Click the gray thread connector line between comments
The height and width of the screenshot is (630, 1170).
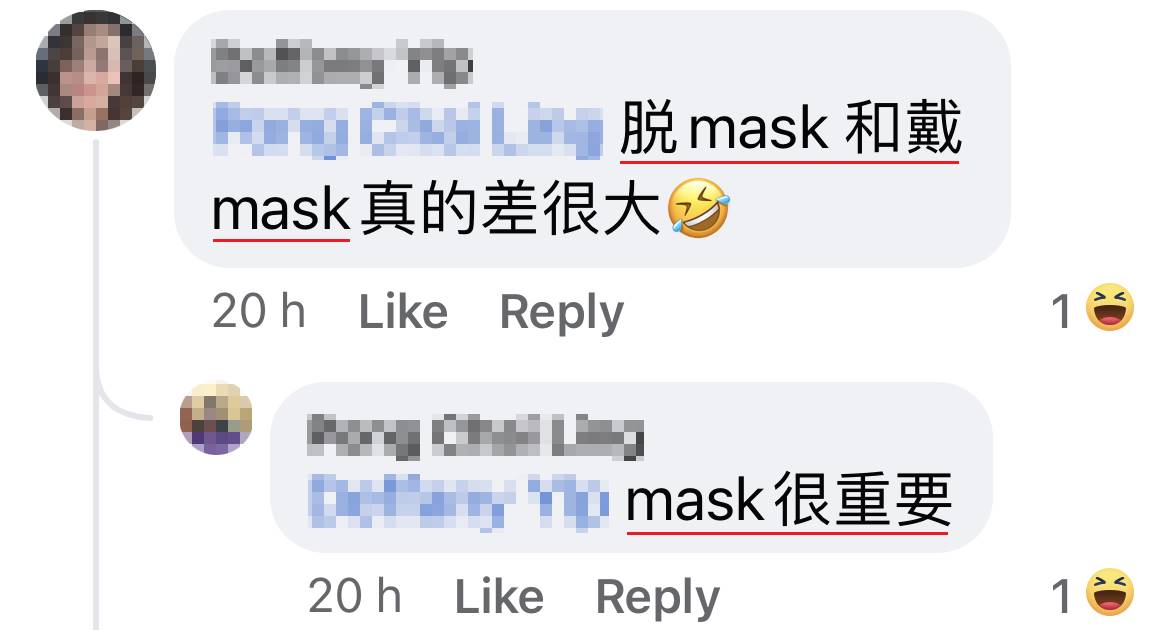click(x=96, y=373)
